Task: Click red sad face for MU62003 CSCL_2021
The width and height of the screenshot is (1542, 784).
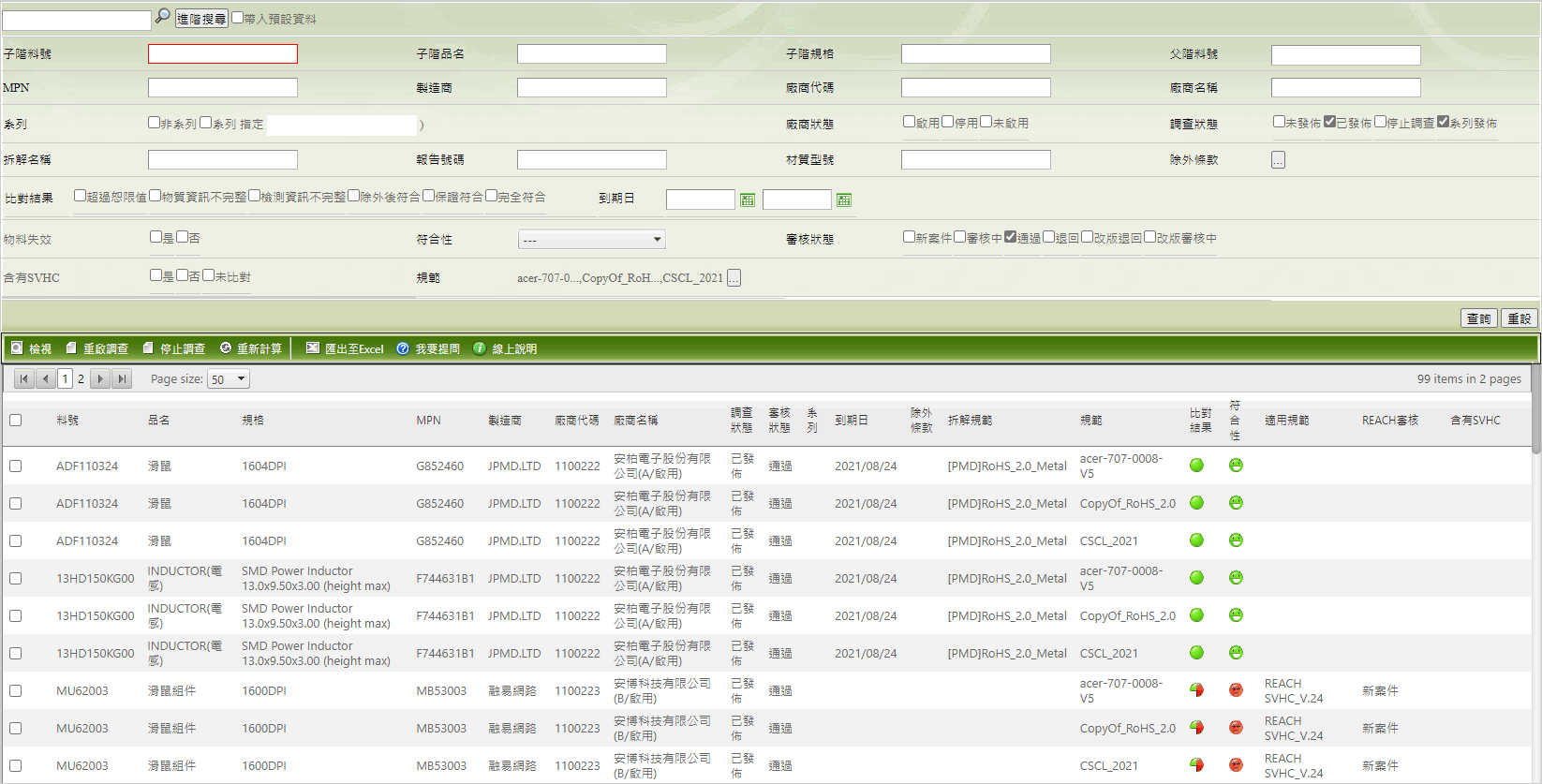Action: [x=1236, y=765]
